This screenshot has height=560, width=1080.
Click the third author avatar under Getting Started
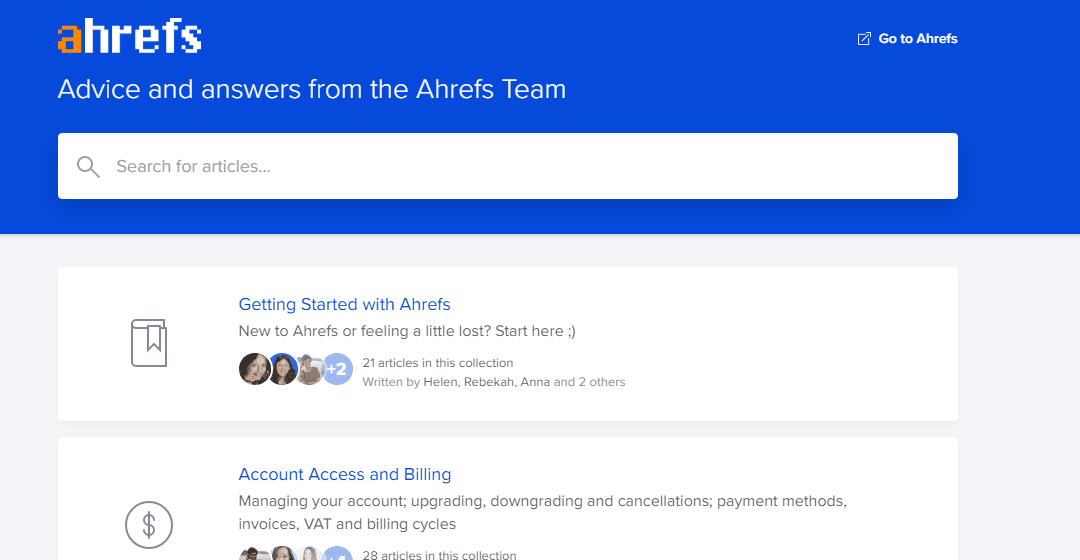pos(310,369)
